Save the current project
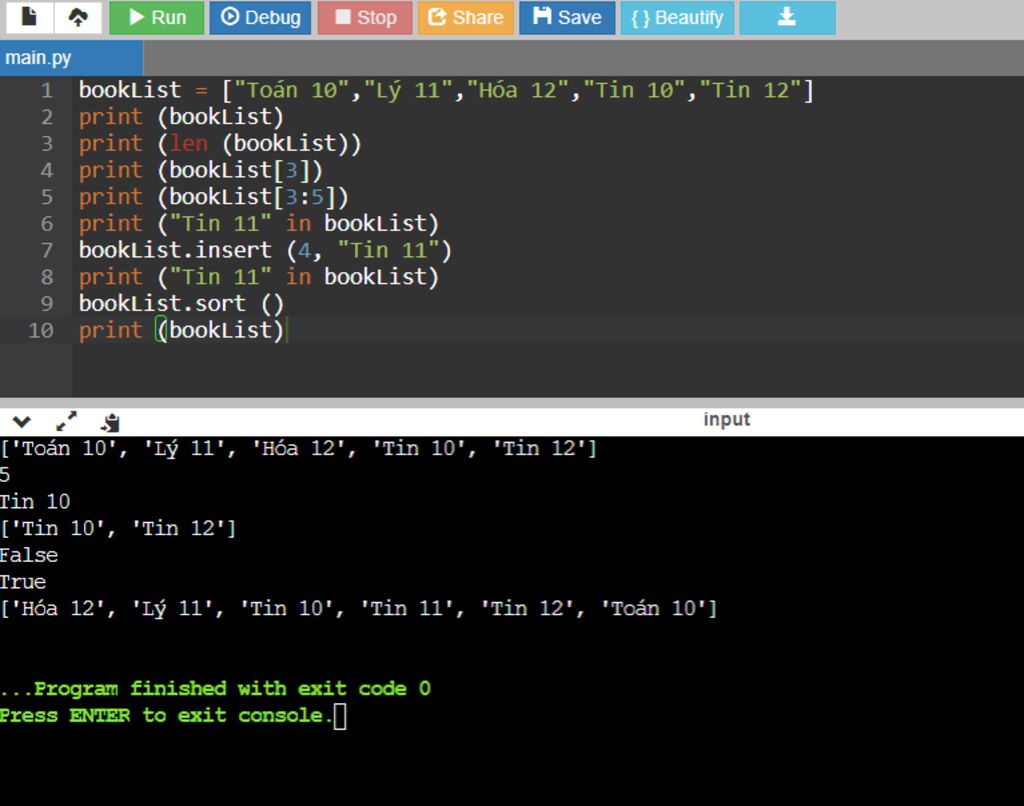This screenshot has width=1024, height=806. 567,18
